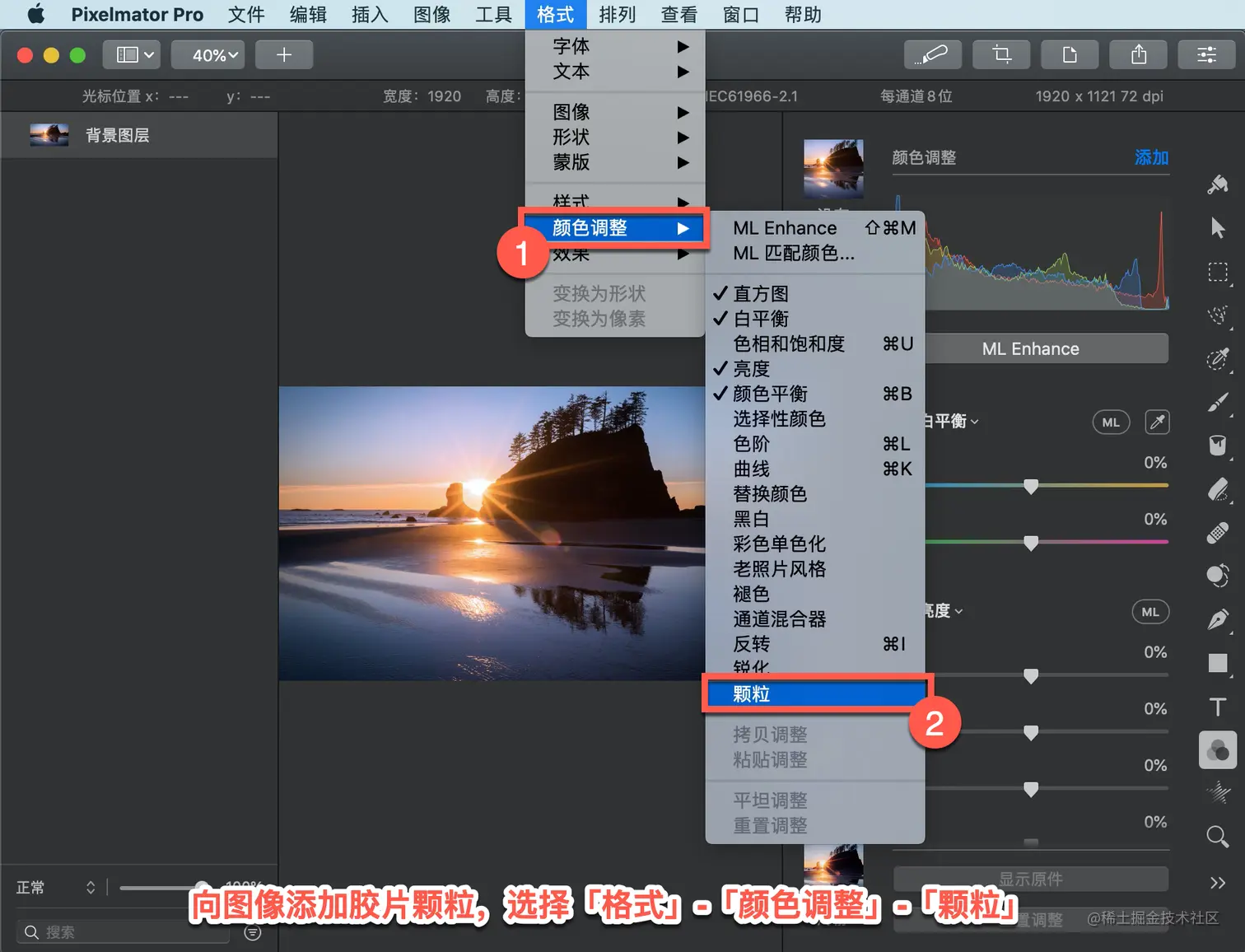
Task: Toggle the 亮度 checked menu item
Action: click(x=815, y=369)
